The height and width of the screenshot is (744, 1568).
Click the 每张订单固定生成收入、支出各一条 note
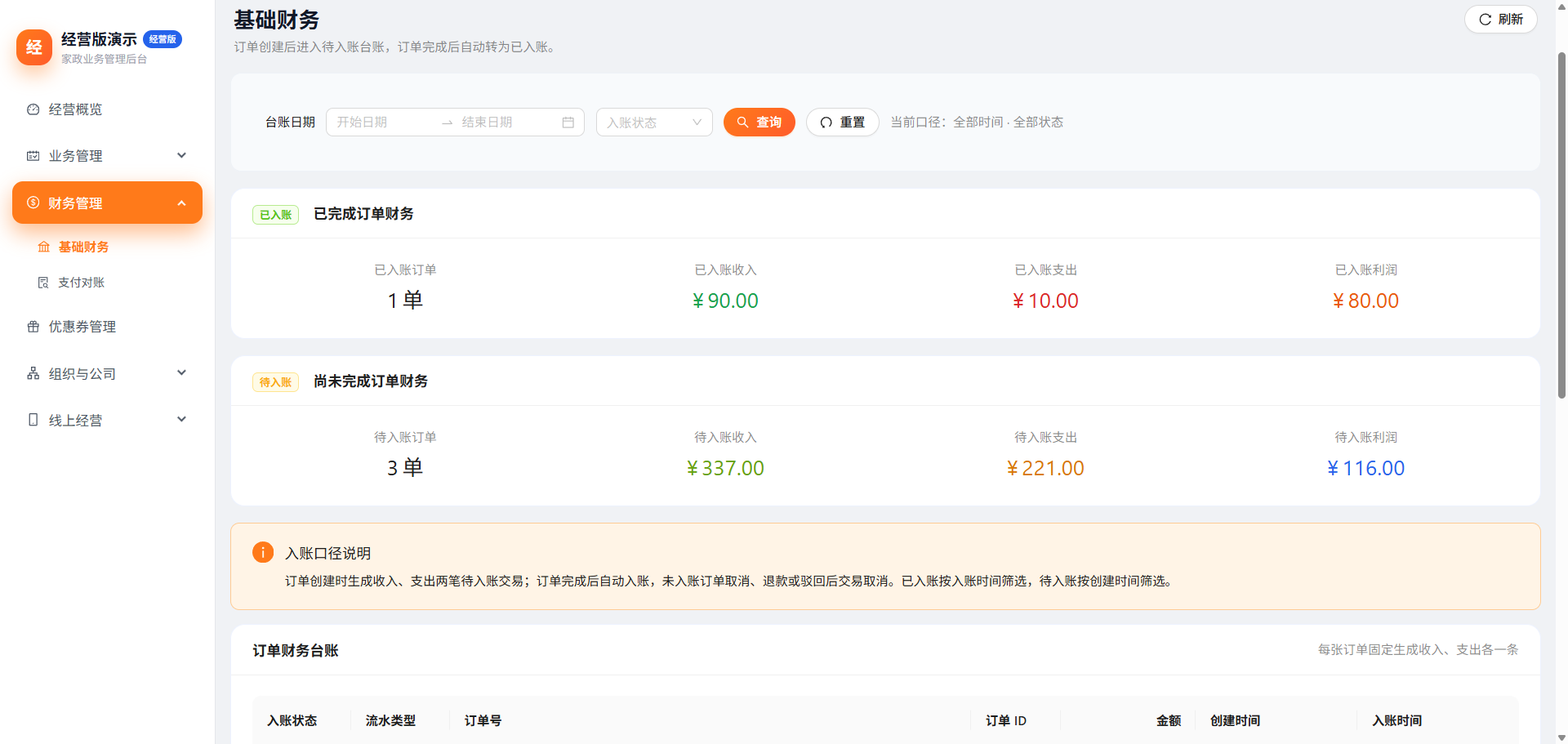tap(1418, 650)
